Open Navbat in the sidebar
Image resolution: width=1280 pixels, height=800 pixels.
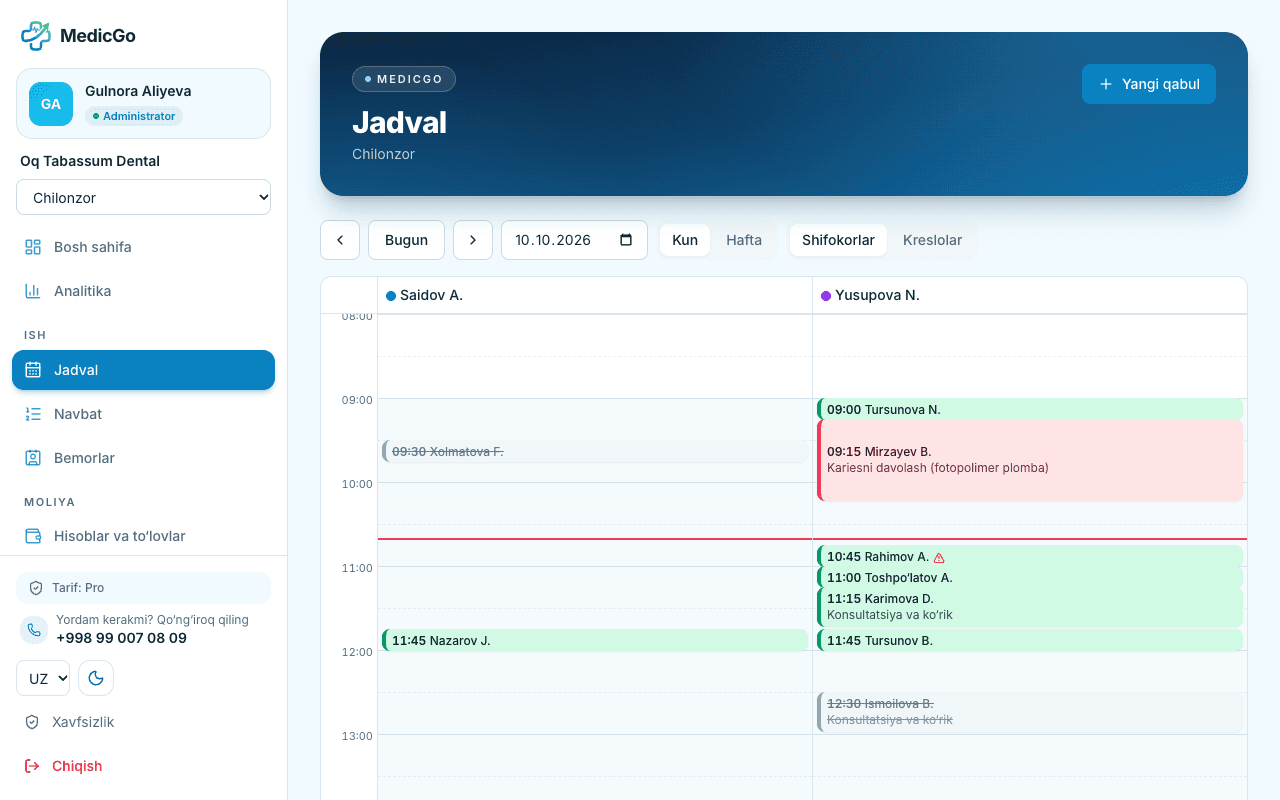144,414
